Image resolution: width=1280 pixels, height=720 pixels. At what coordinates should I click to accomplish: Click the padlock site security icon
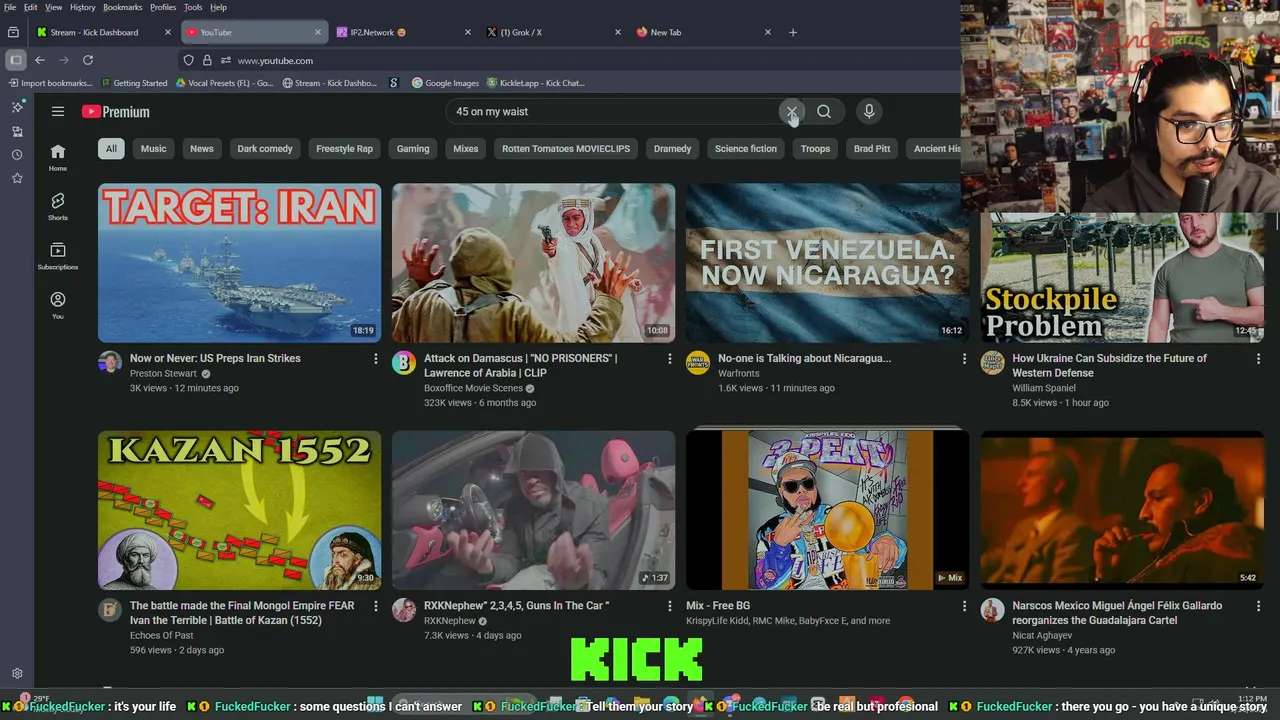pos(207,60)
